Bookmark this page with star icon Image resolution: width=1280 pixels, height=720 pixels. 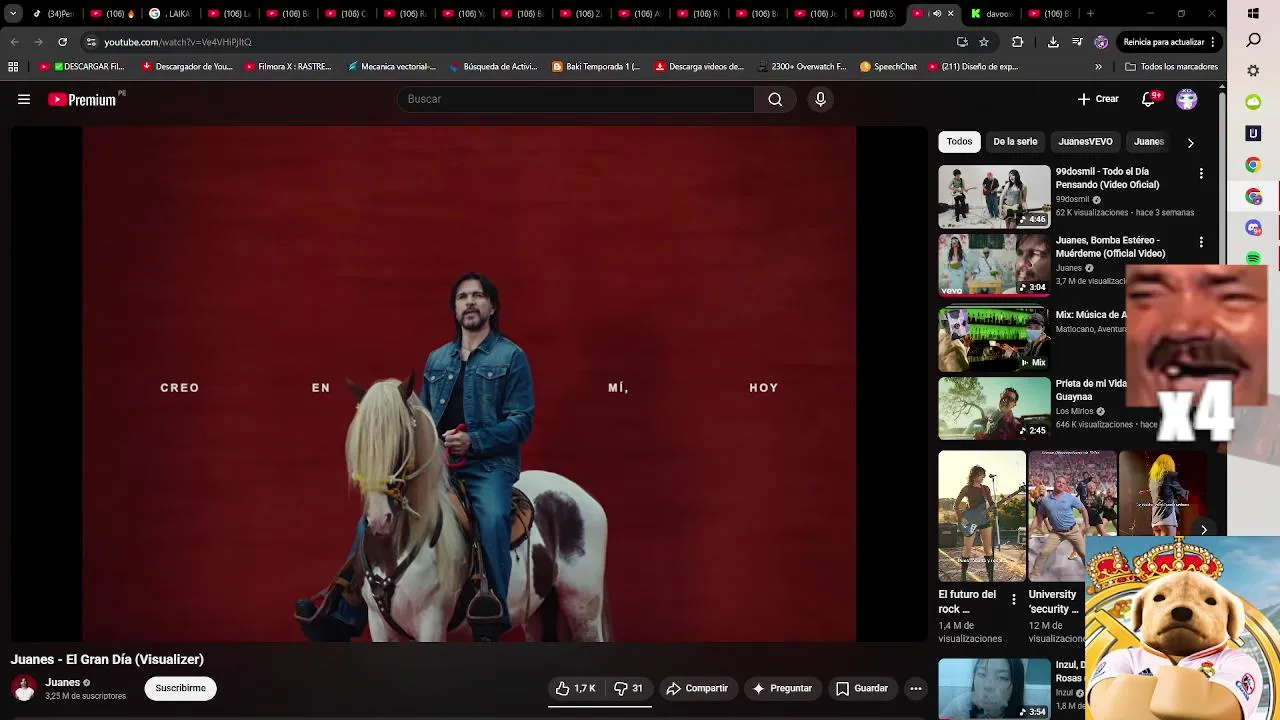click(x=984, y=42)
